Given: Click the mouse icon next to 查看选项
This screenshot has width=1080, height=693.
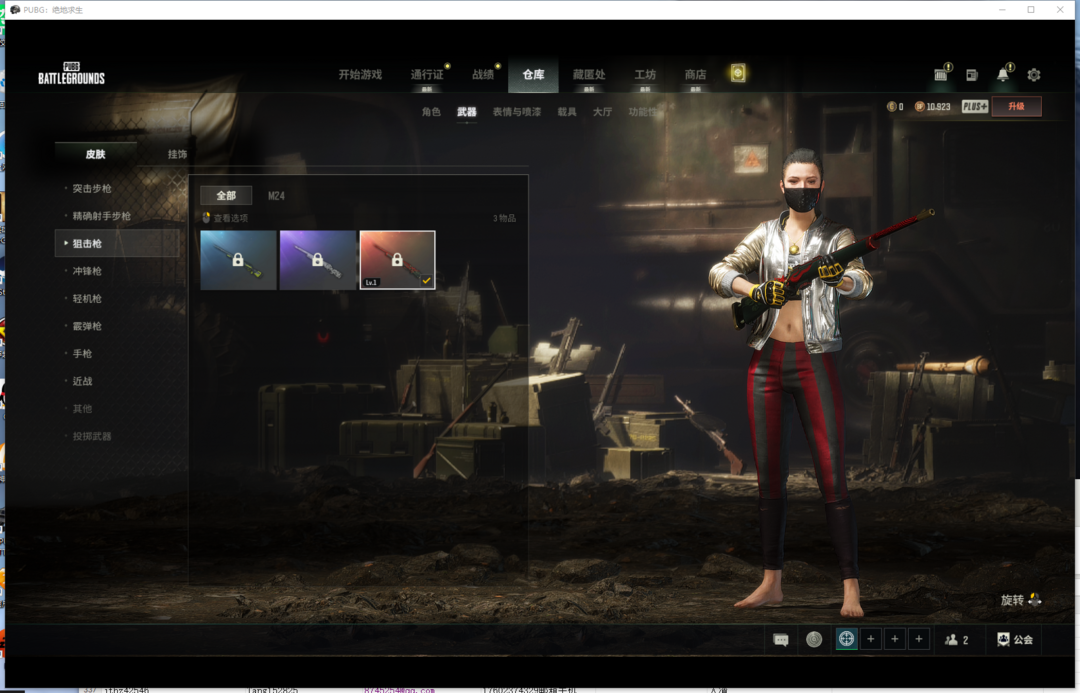Looking at the screenshot, I should click(x=206, y=218).
